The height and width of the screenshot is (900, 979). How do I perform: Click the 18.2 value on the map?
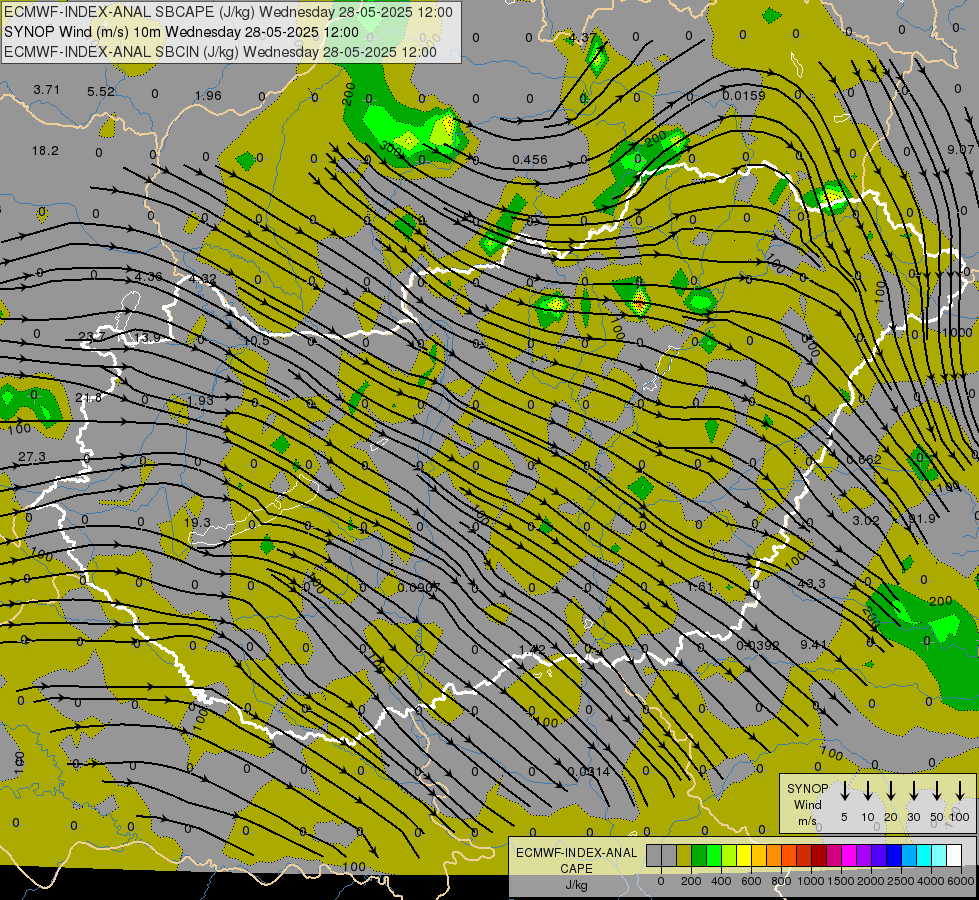point(45,151)
